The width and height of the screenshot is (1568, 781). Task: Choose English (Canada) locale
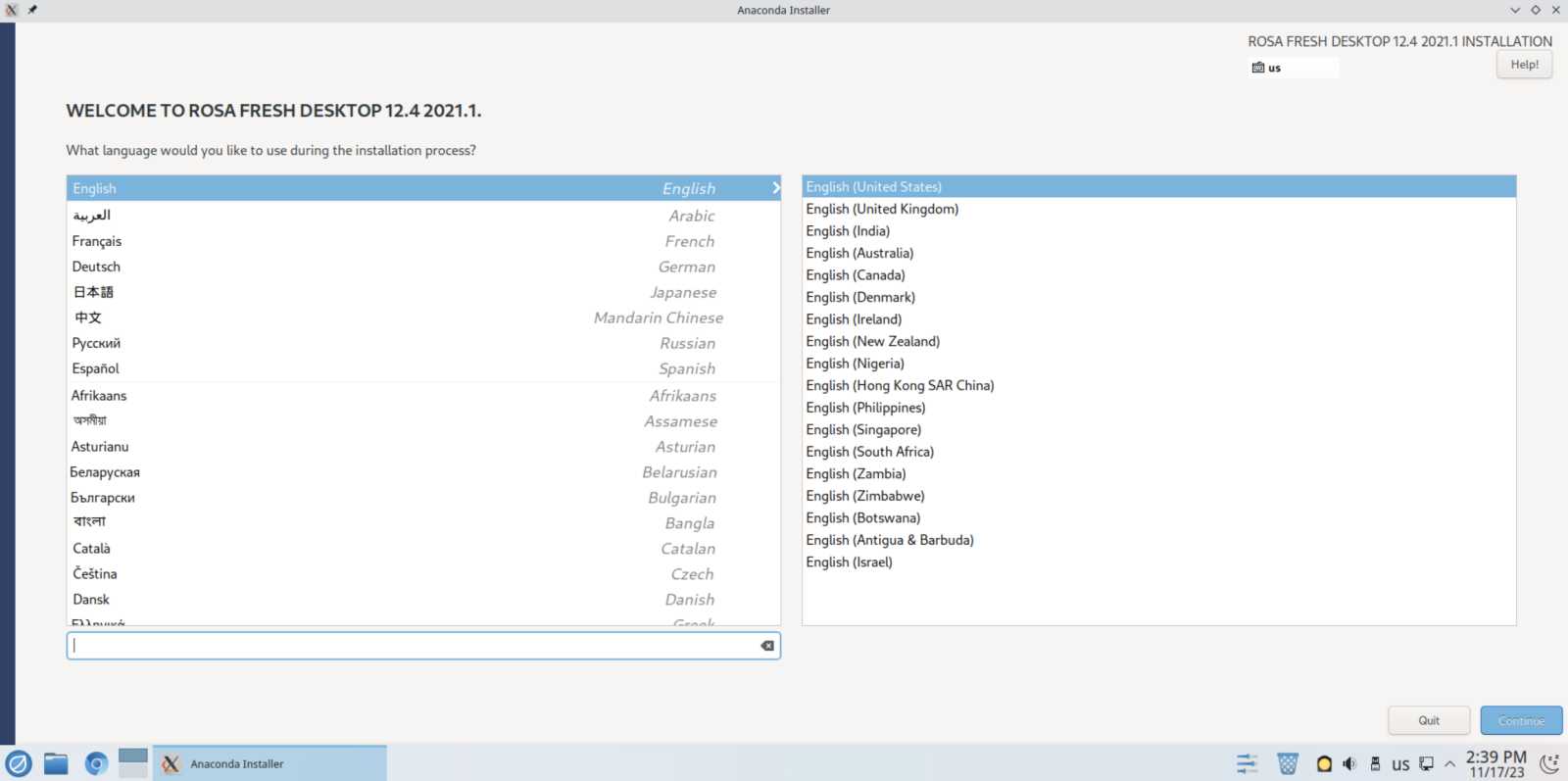point(1158,275)
